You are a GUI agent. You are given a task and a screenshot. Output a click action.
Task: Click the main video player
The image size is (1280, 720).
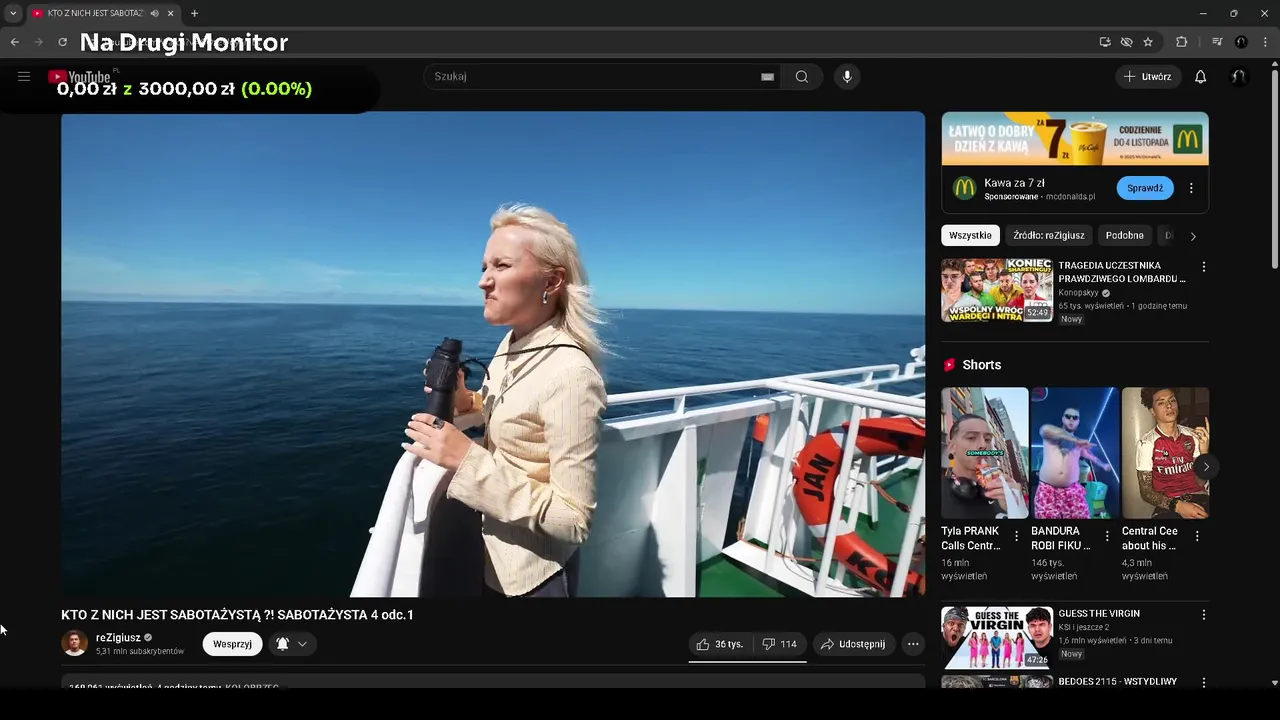[x=493, y=354]
